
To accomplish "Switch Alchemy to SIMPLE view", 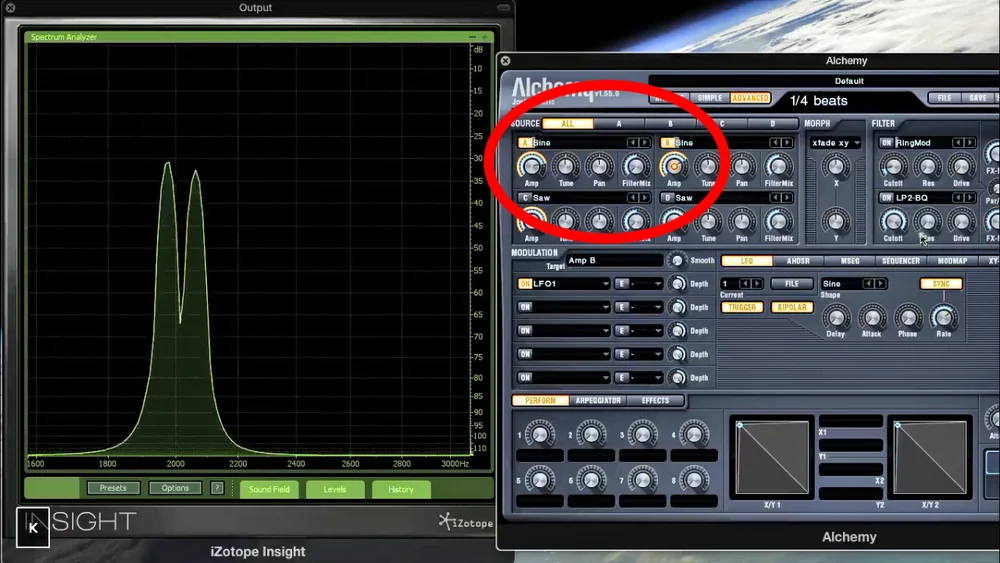I will click(710, 98).
